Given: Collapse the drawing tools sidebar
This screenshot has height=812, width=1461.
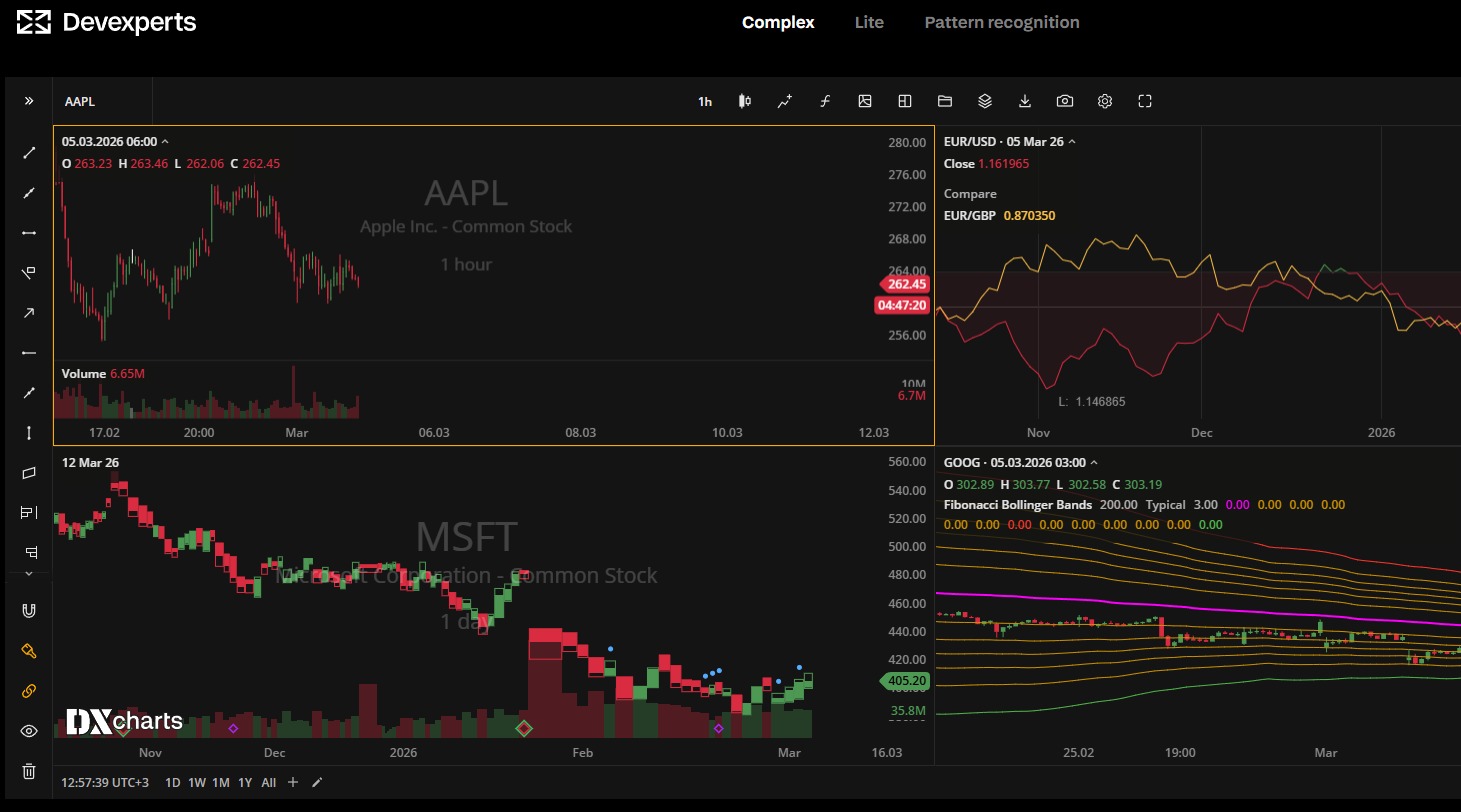Looking at the screenshot, I should click(28, 100).
